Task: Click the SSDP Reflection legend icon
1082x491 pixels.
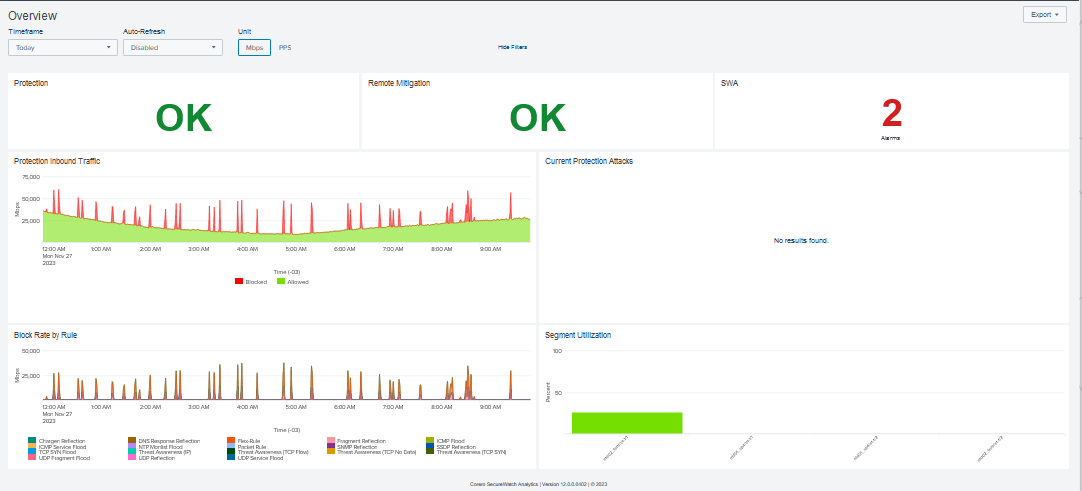Action: tap(430, 446)
